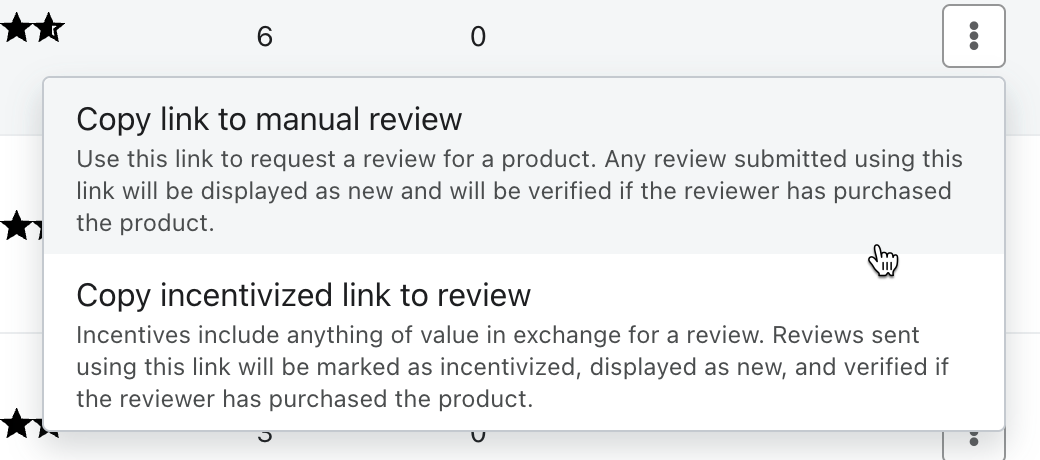Click the "0" value in the top row

pos(478,37)
